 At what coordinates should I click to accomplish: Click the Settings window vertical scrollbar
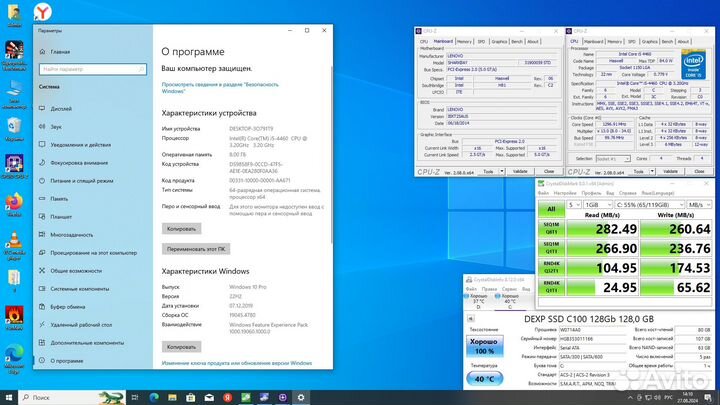pyautogui.click(x=332, y=154)
